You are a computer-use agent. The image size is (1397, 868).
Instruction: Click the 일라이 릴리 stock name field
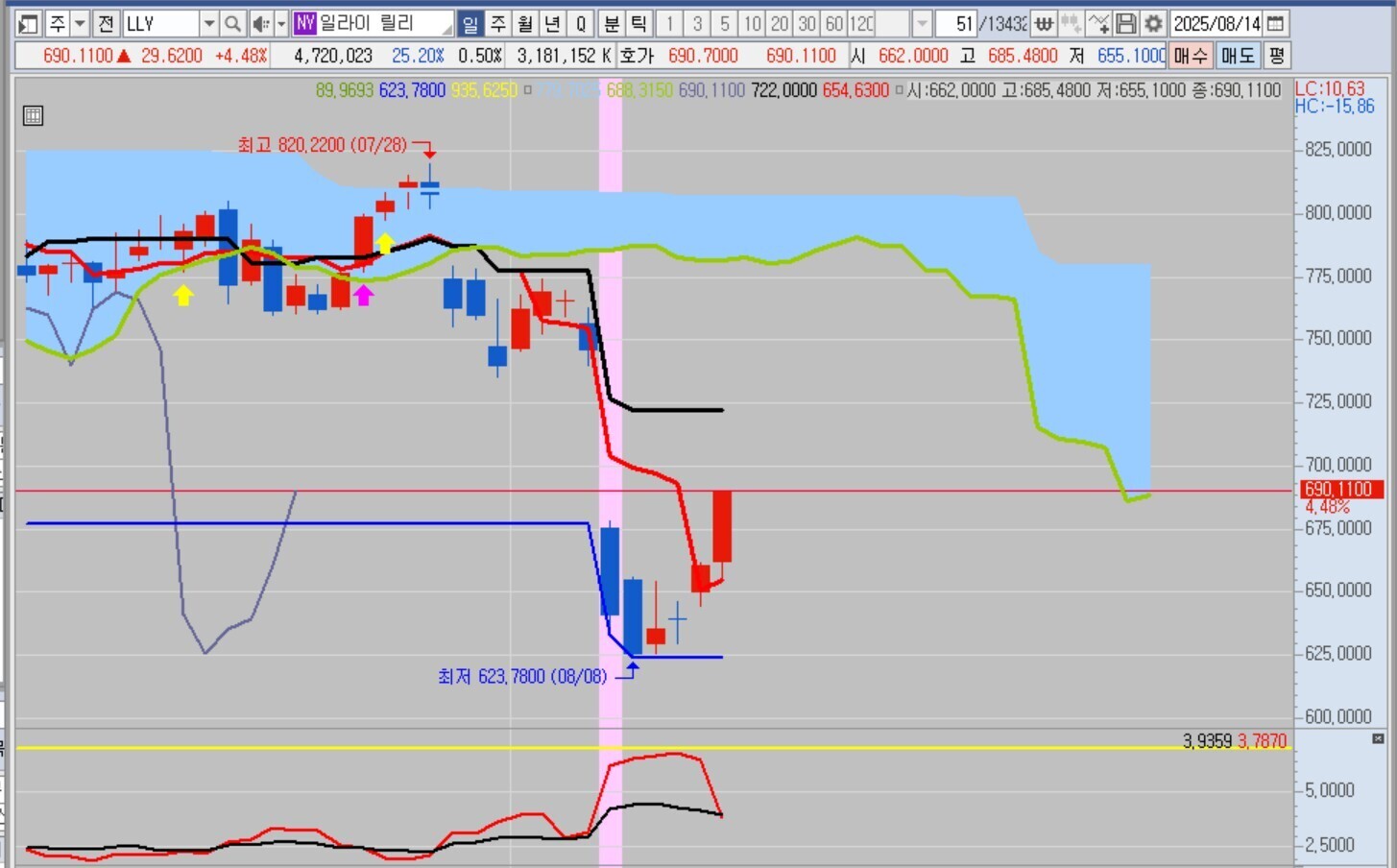385,23
